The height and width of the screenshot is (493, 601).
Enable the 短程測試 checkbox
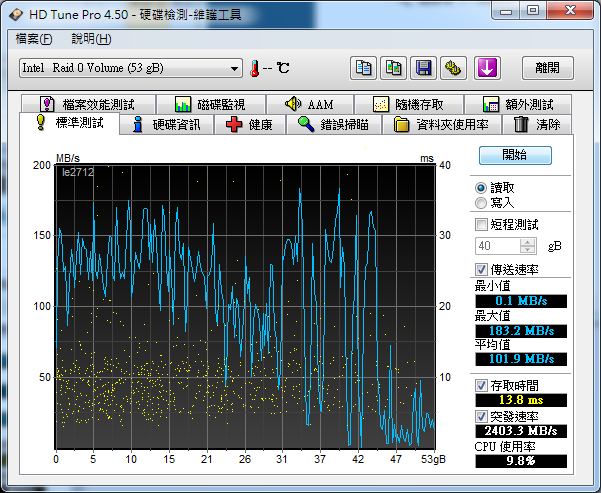coord(482,224)
